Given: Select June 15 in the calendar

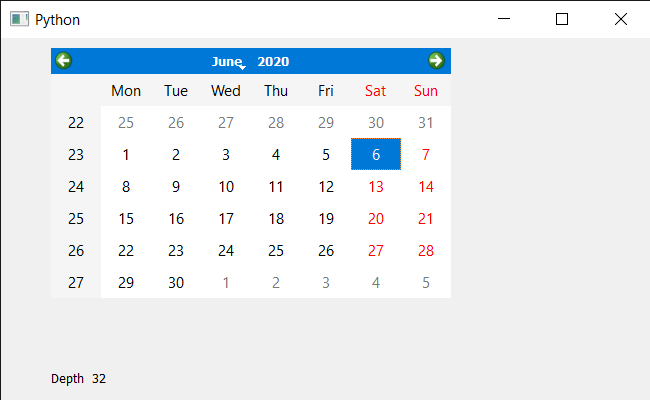Looking at the screenshot, I should click(x=126, y=218).
